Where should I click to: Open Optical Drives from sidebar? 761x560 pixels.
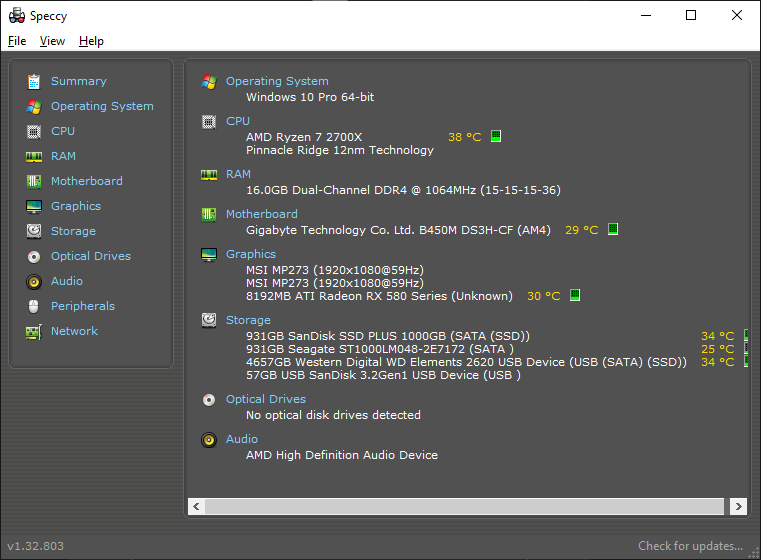(91, 256)
